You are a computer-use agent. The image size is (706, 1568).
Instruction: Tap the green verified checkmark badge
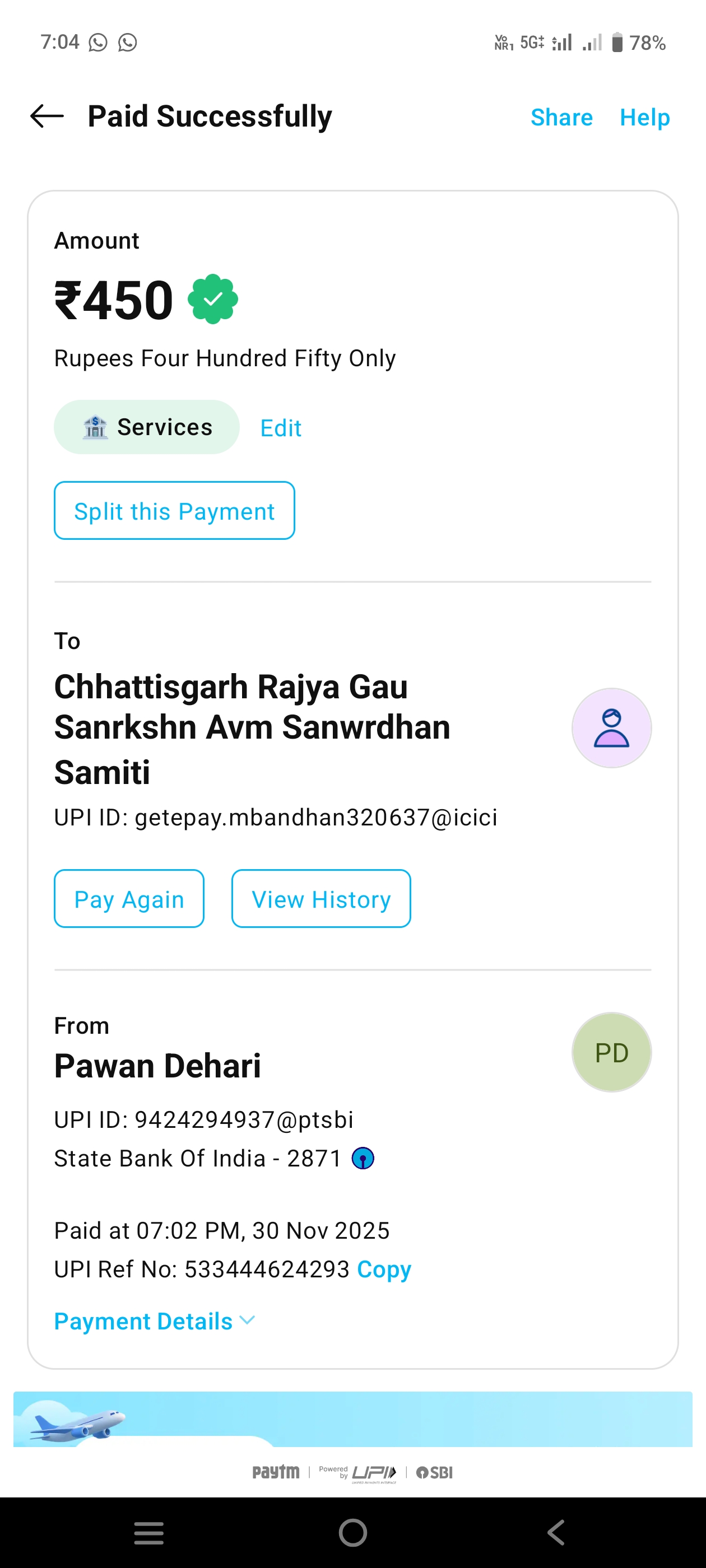click(212, 299)
